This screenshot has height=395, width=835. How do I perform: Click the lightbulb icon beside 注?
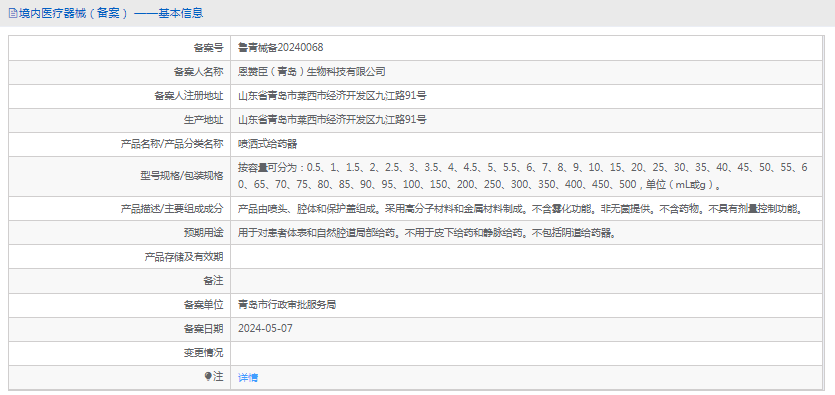pyautogui.click(x=208, y=377)
